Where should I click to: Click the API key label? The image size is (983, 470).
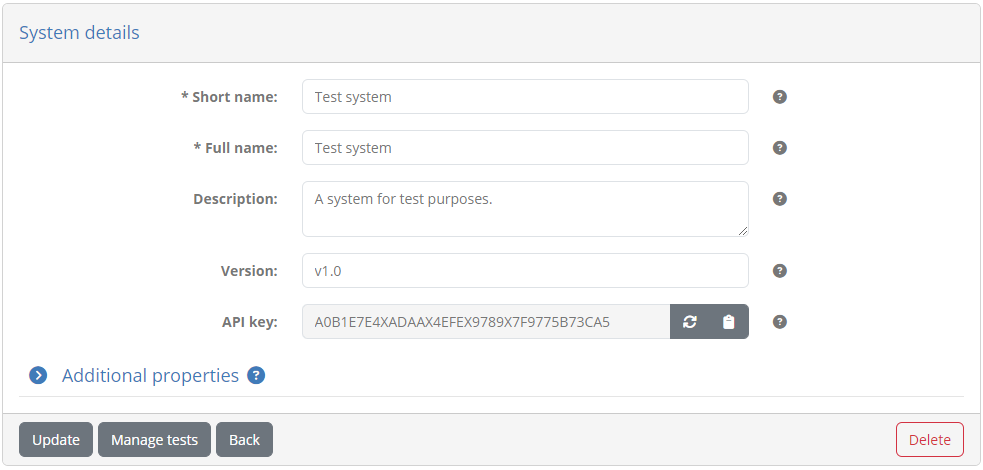point(250,322)
